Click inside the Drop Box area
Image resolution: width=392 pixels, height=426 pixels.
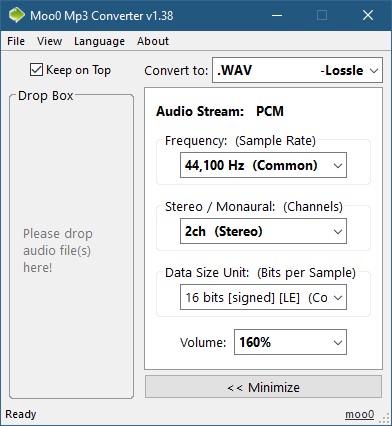click(71, 247)
